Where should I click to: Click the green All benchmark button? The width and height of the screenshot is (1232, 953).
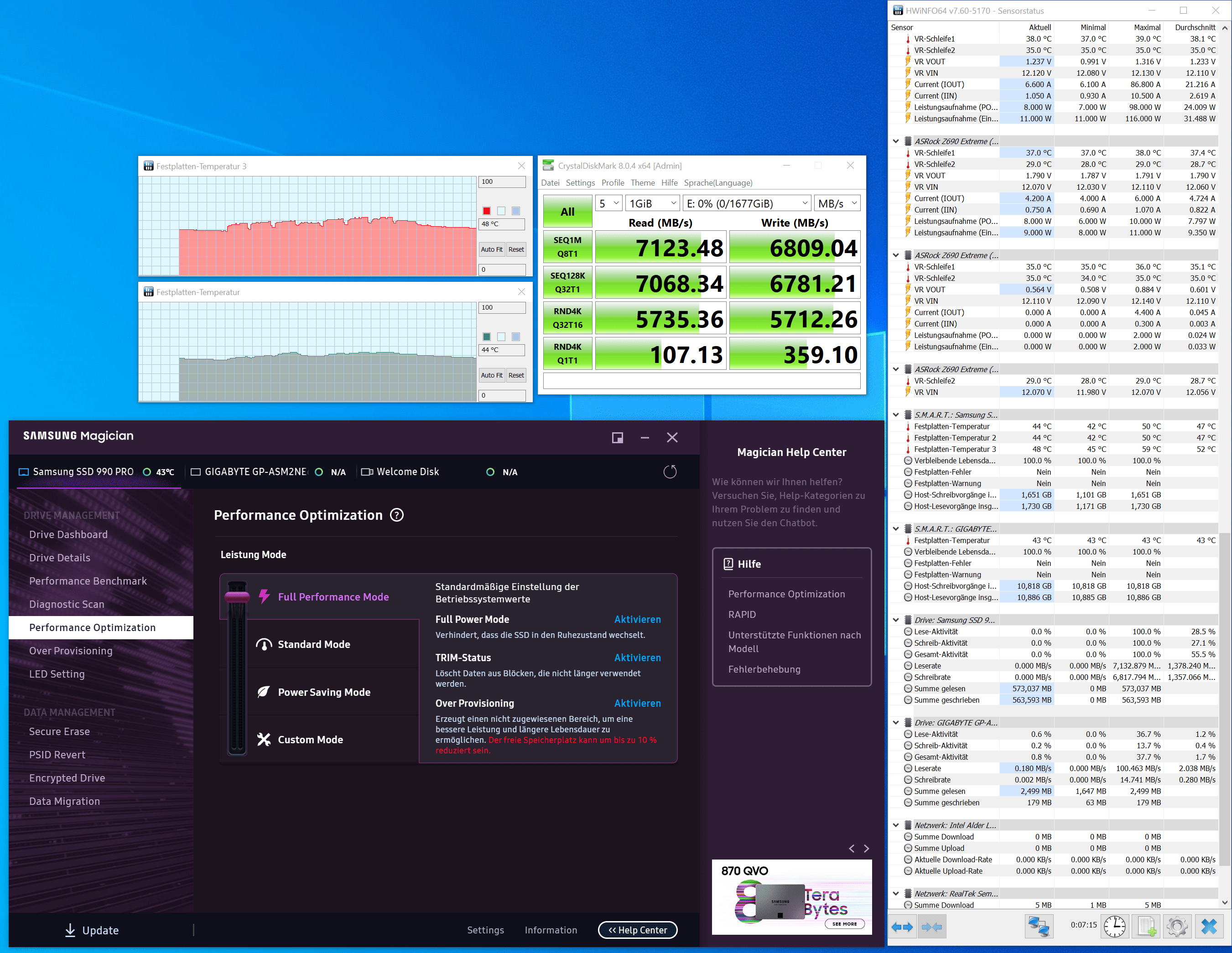(567, 212)
